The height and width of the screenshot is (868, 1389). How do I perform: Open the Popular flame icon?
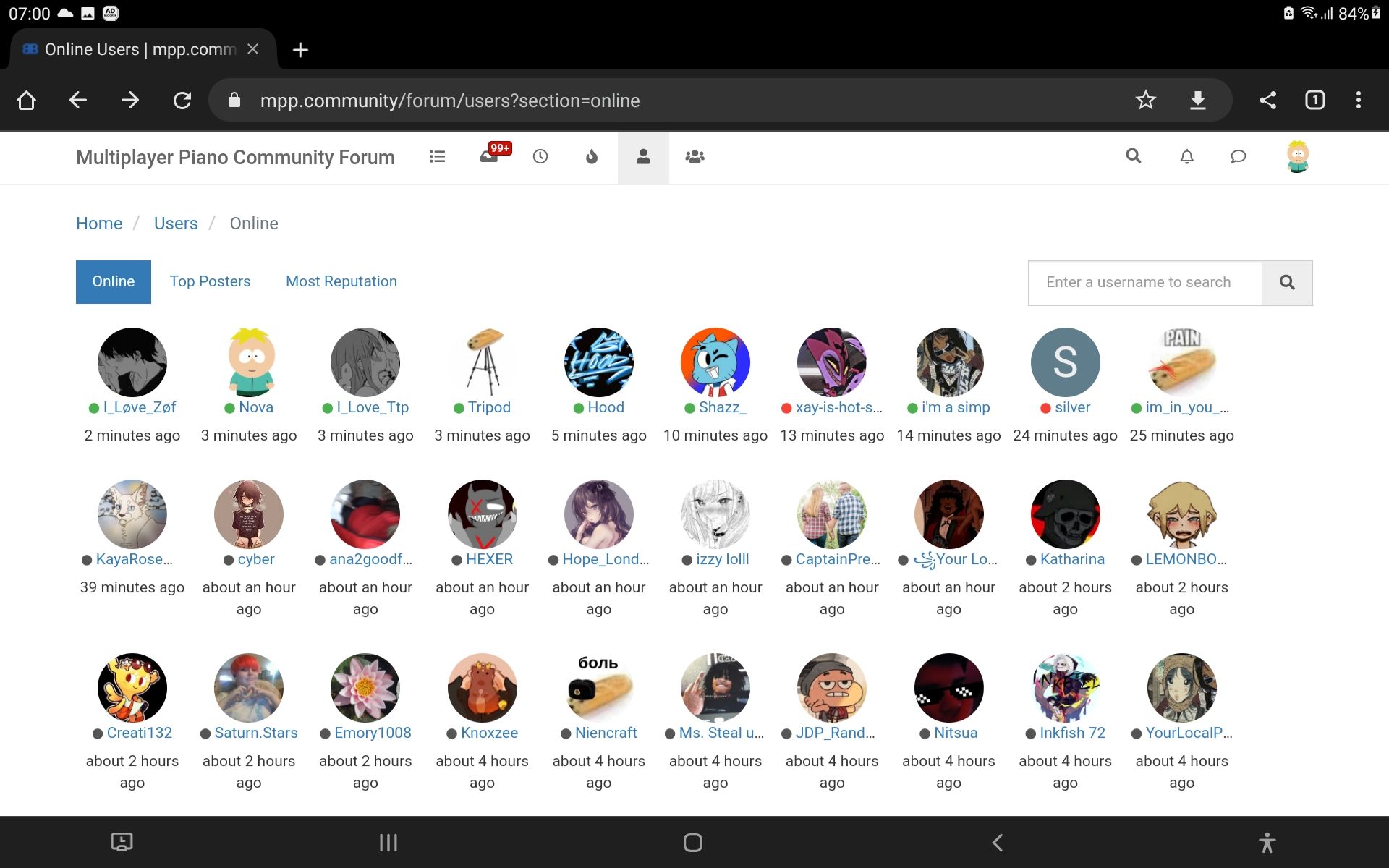point(592,156)
